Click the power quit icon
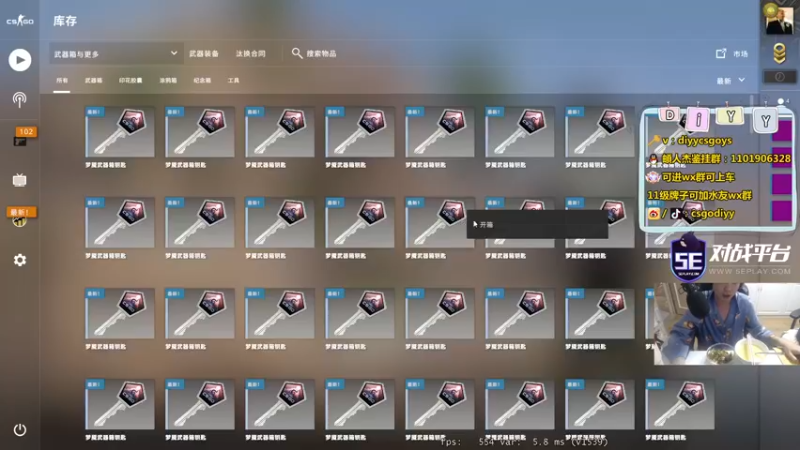The width and height of the screenshot is (800, 450). (20, 430)
